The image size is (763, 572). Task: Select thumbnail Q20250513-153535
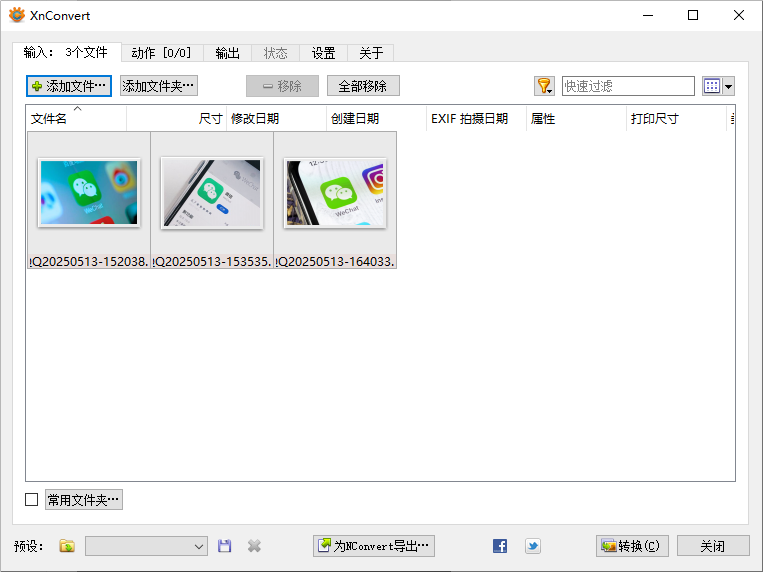tap(212, 200)
